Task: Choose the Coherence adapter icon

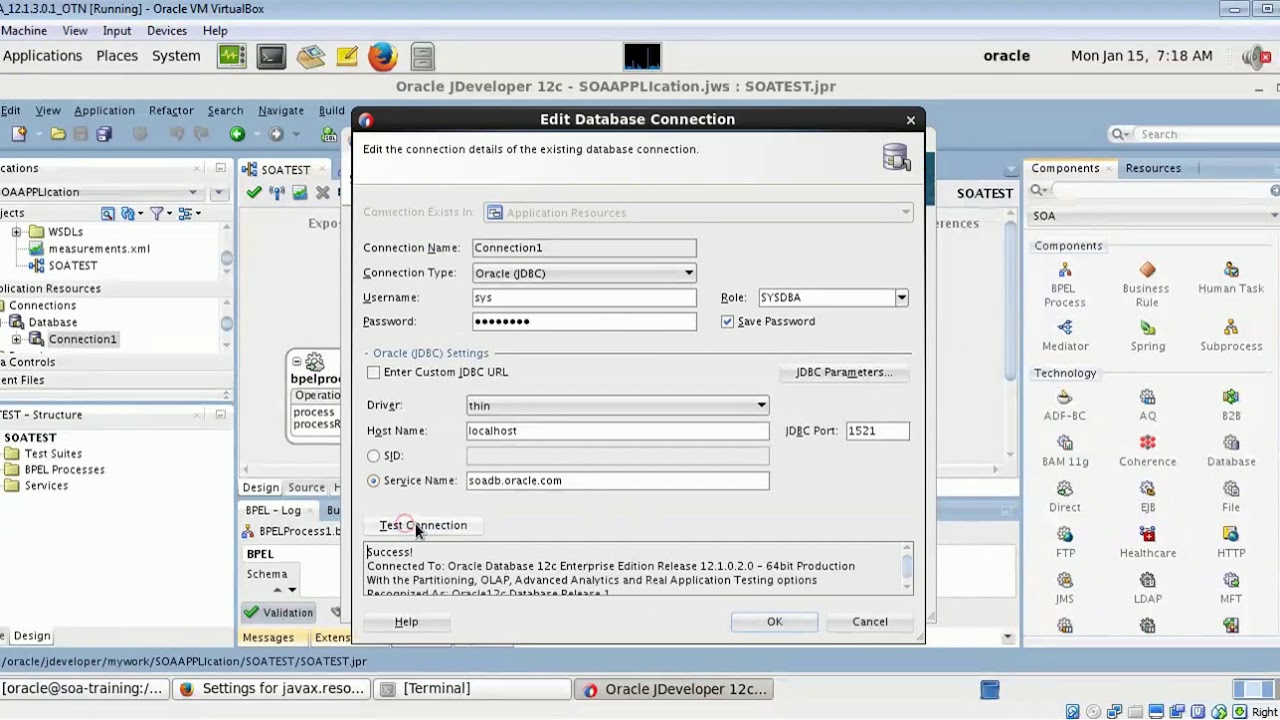Action: tap(1147, 443)
